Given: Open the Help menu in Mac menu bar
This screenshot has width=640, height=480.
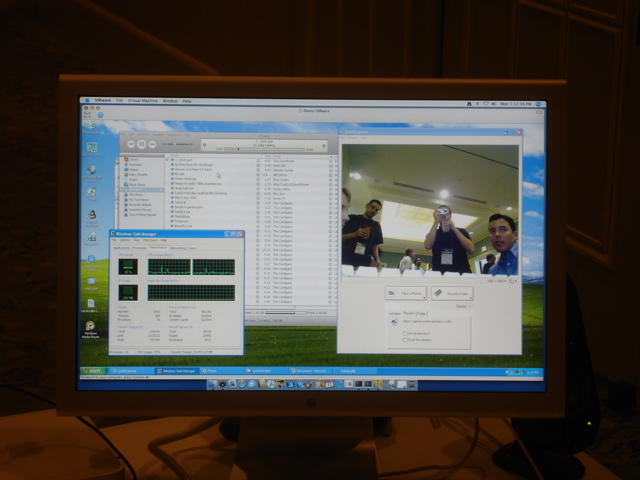Looking at the screenshot, I should [x=187, y=101].
